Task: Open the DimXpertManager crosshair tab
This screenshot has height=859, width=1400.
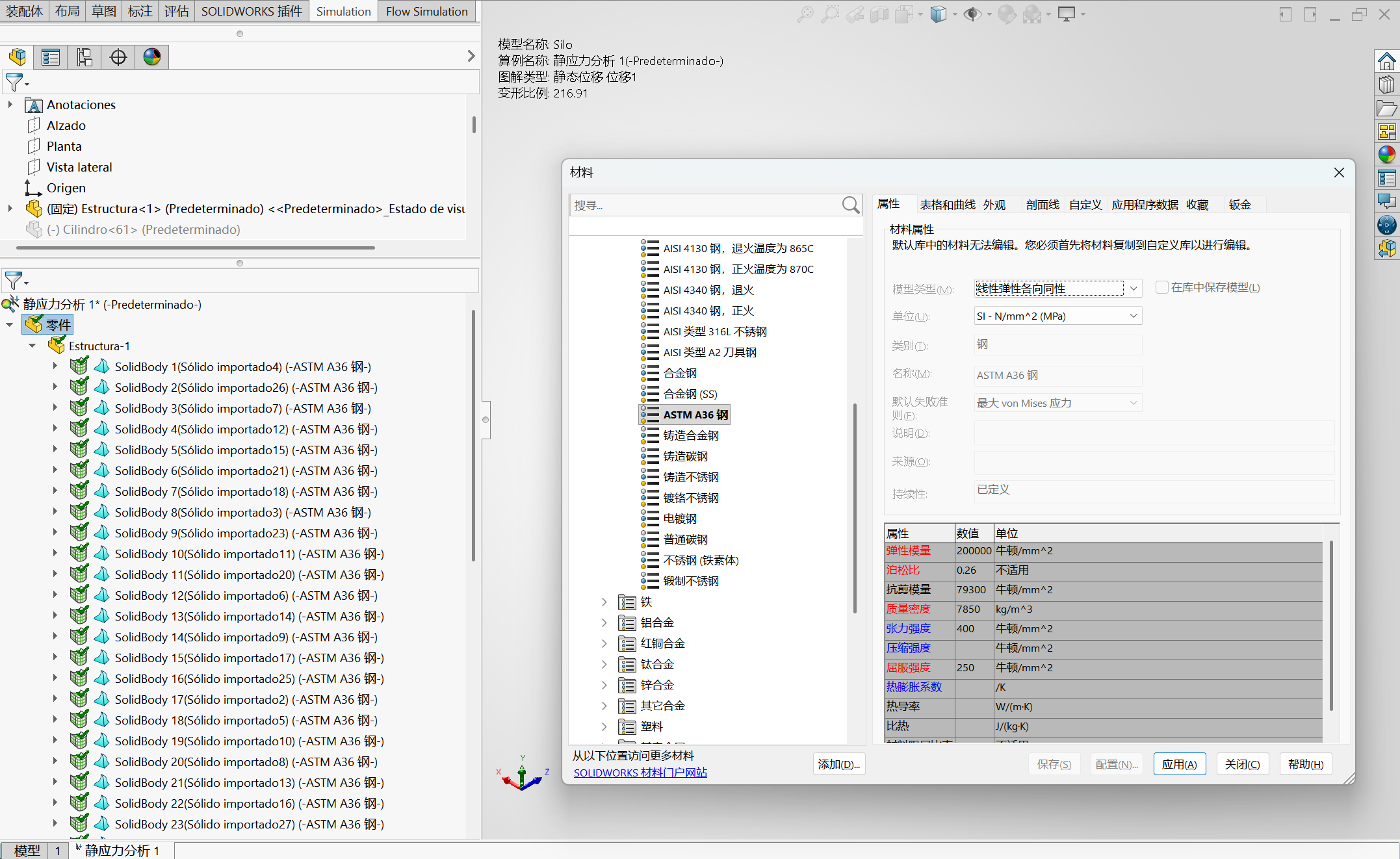Action: click(x=118, y=57)
